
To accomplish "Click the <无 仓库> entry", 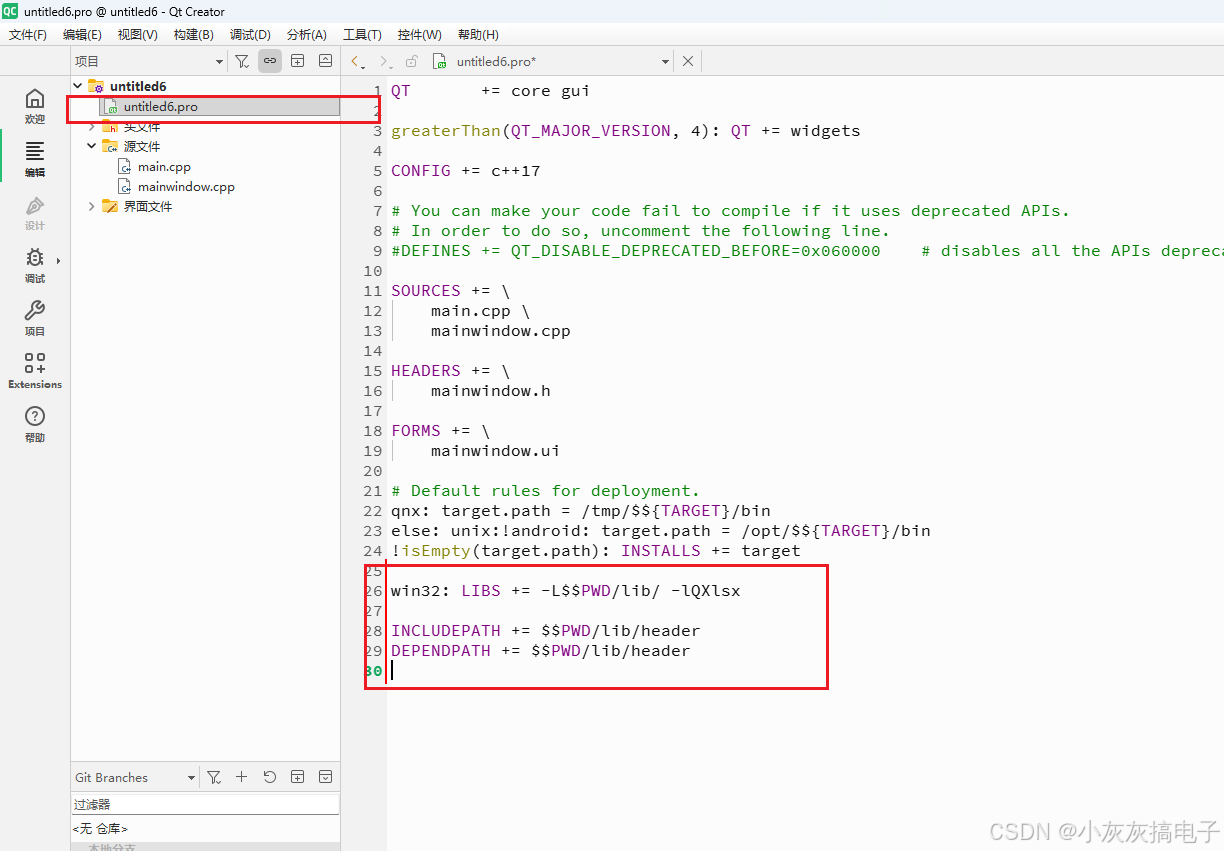I will 100,829.
